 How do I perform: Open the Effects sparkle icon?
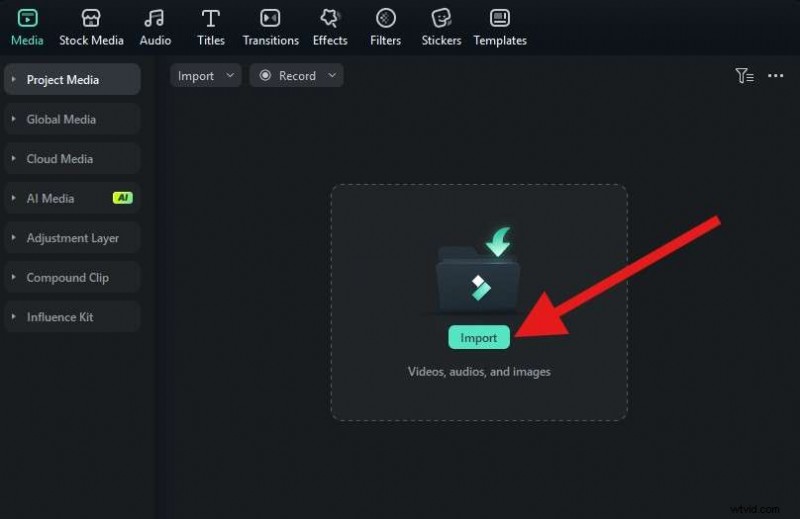click(329, 19)
